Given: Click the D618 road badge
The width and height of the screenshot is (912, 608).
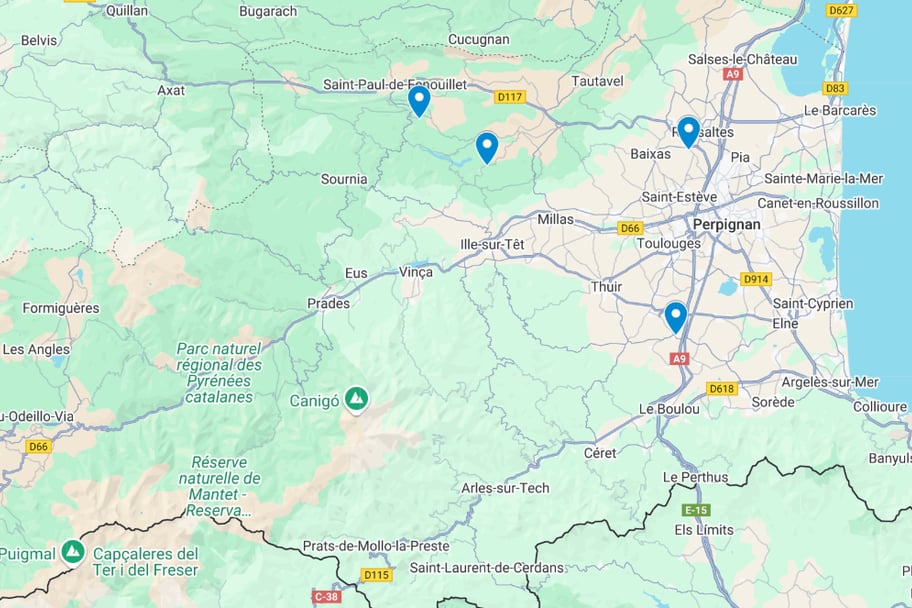Looking at the screenshot, I should (x=722, y=389).
